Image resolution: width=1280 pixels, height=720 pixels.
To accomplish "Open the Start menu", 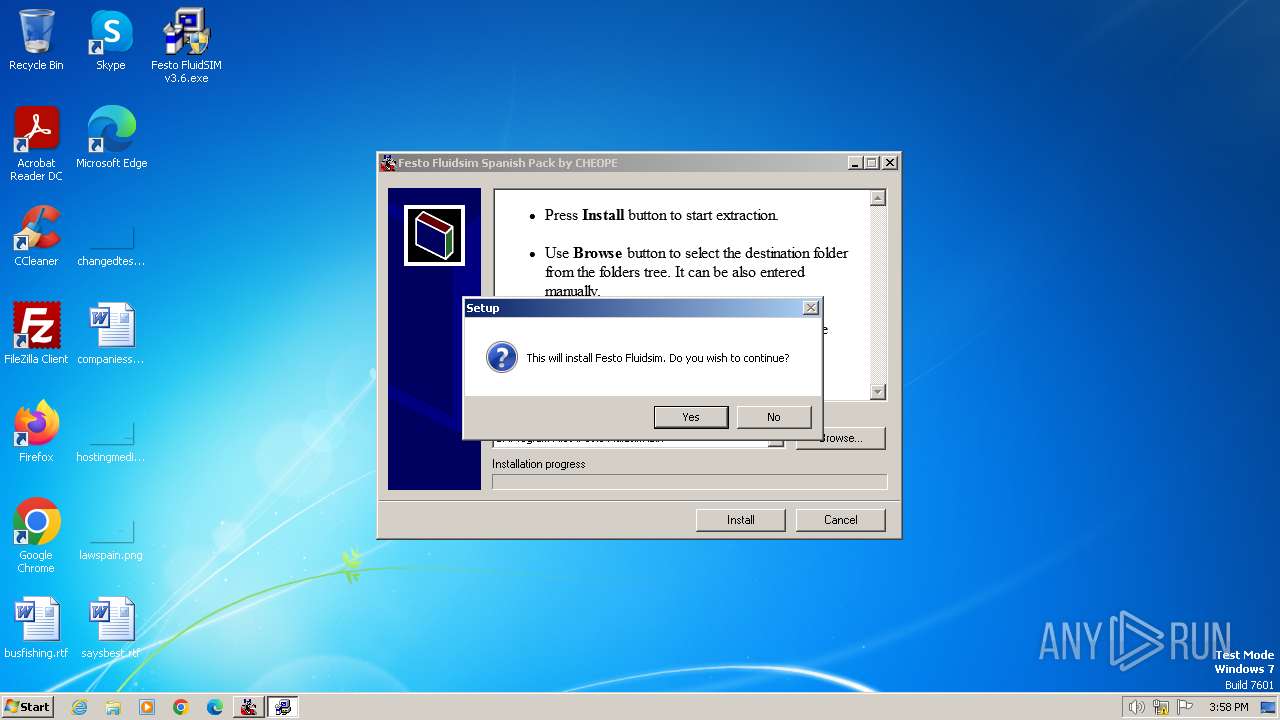I will 27,706.
